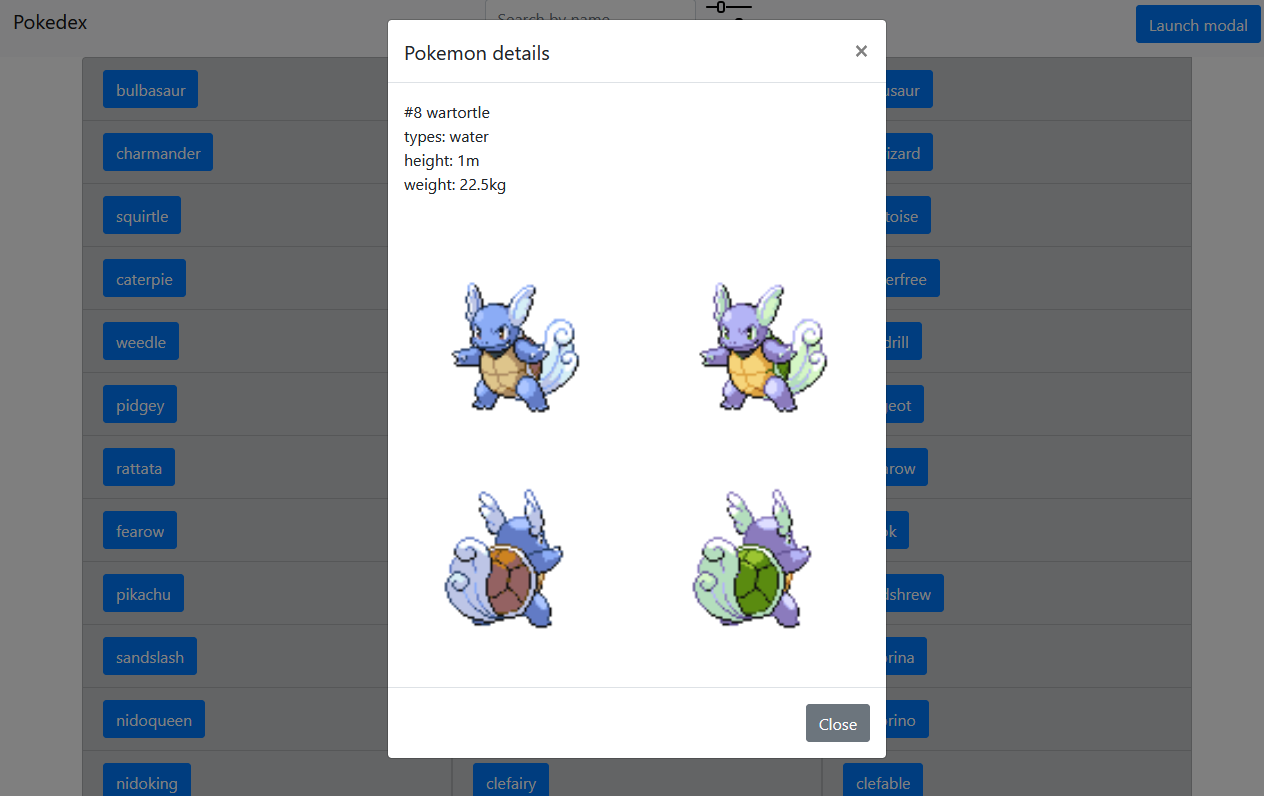Select the charmander button
1264x796 pixels.
click(x=158, y=153)
